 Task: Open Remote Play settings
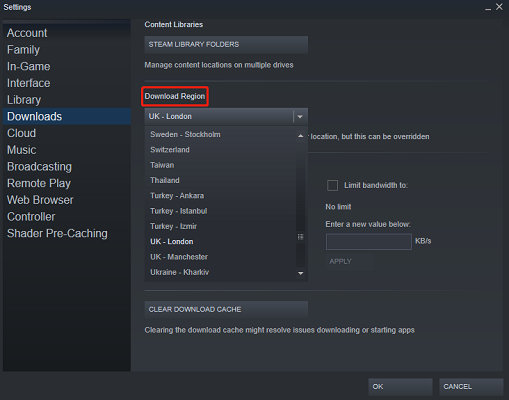(x=67, y=183)
